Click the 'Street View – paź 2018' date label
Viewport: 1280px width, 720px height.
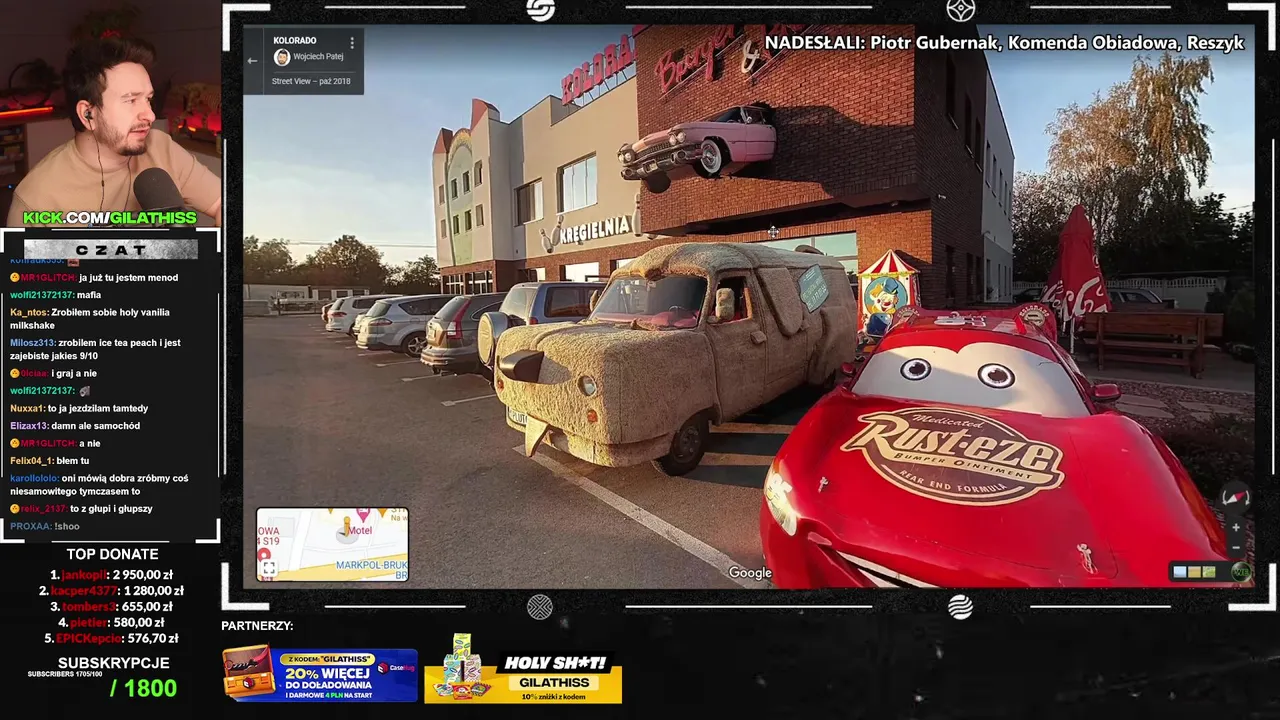click(x=311, y=81)
